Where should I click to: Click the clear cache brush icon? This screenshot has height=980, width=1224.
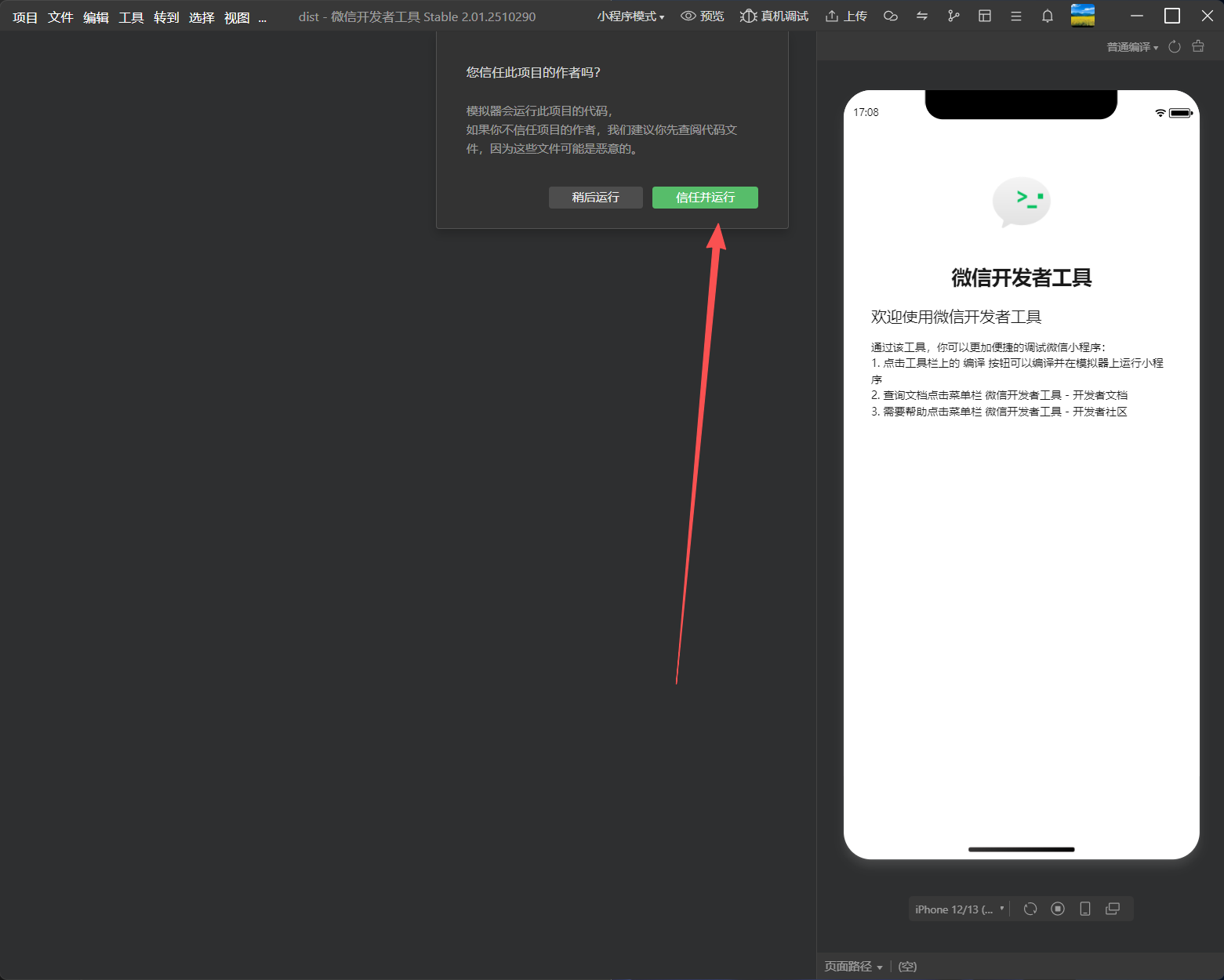click(1198, 47)
